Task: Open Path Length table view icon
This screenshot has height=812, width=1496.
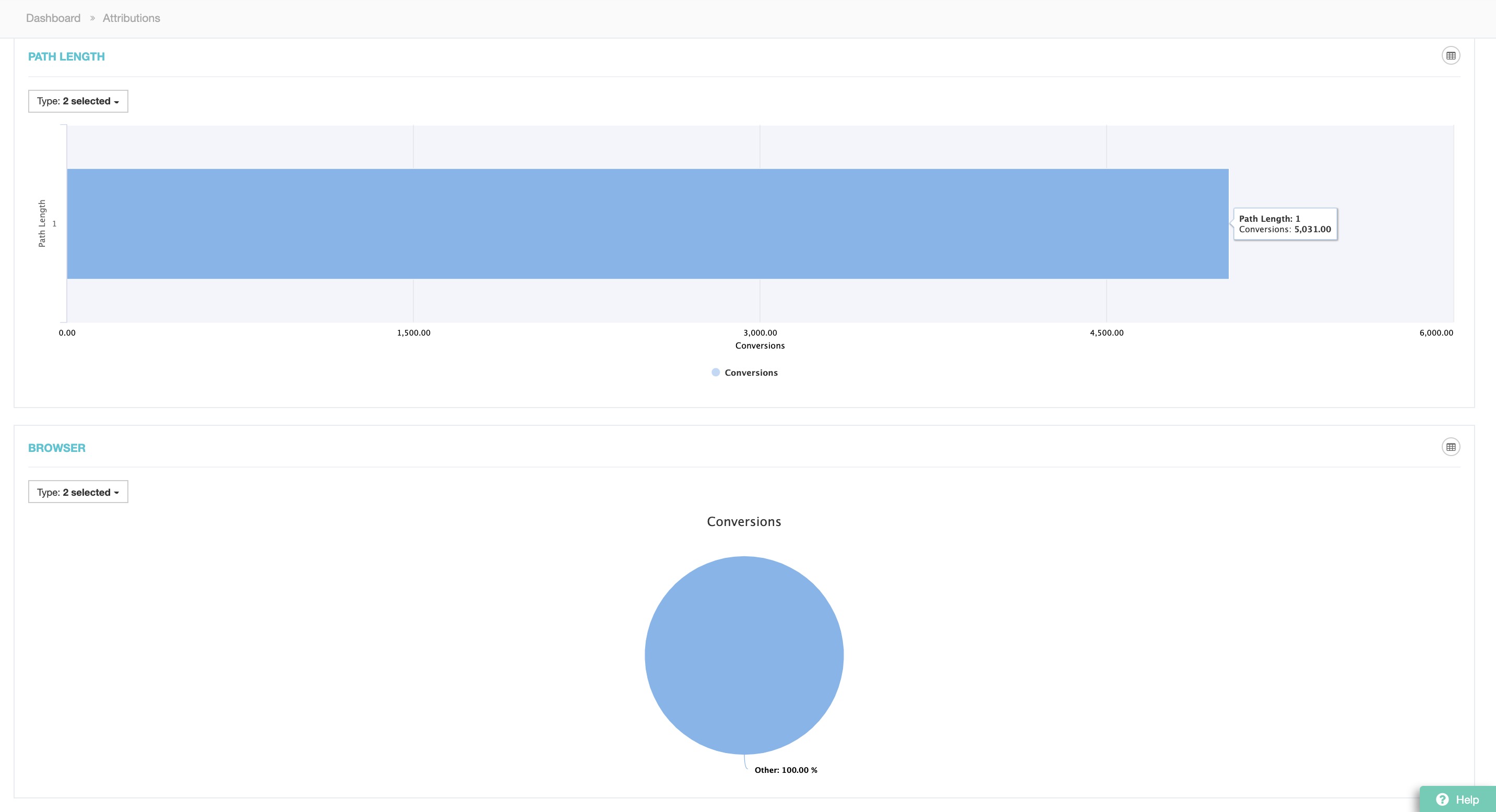Action: tap(1450, 56)
